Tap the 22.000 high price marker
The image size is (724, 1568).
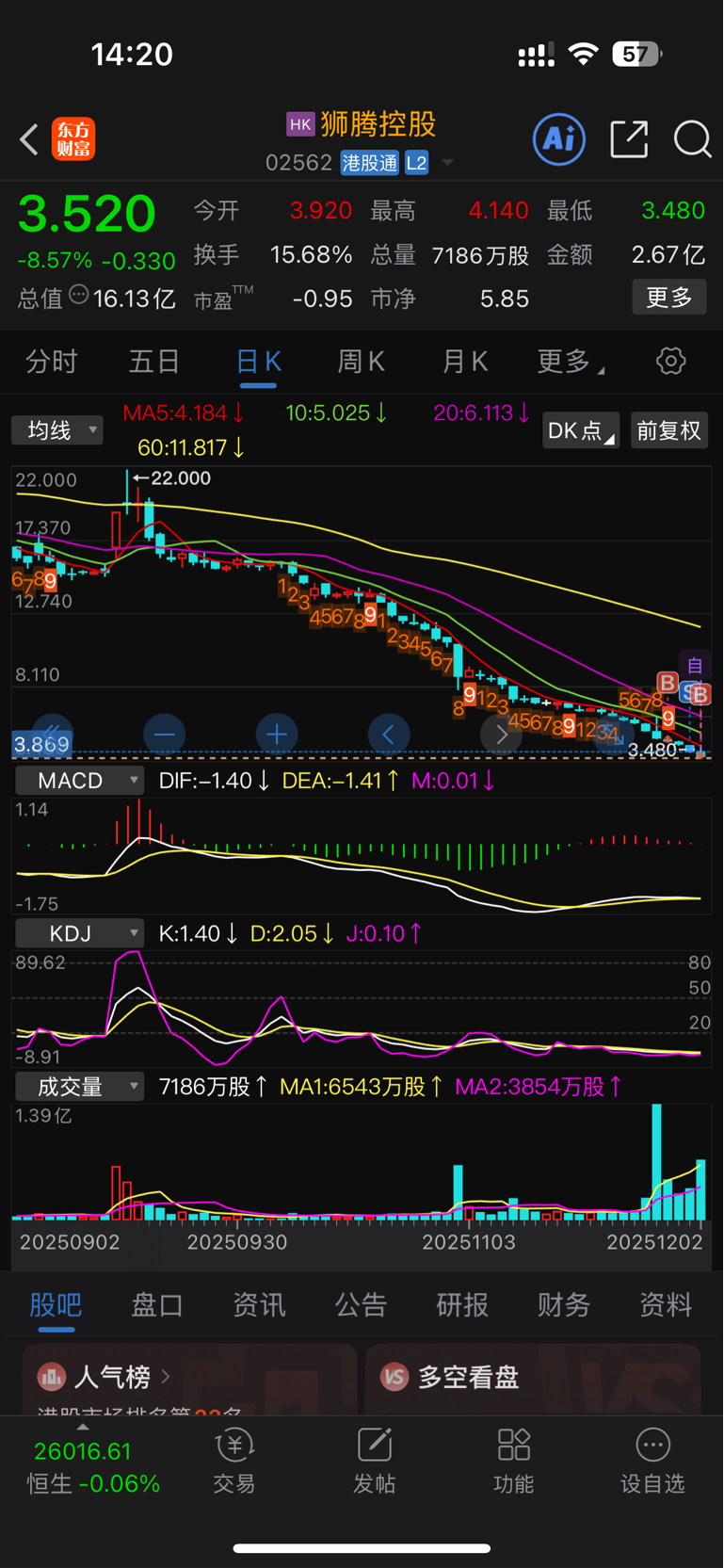(172, 478)
